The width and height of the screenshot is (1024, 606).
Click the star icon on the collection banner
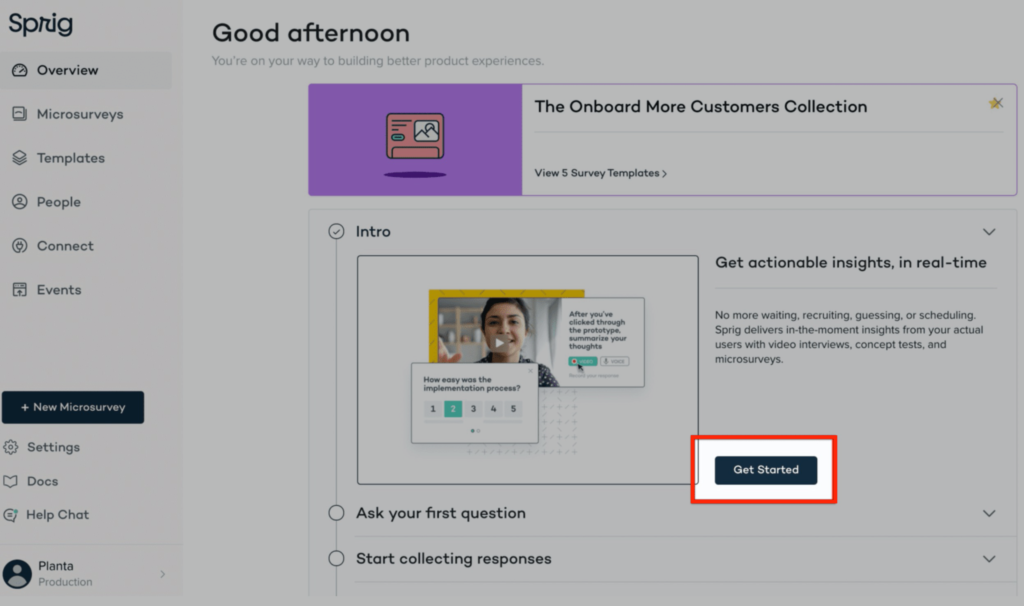(x=996, y=103)
